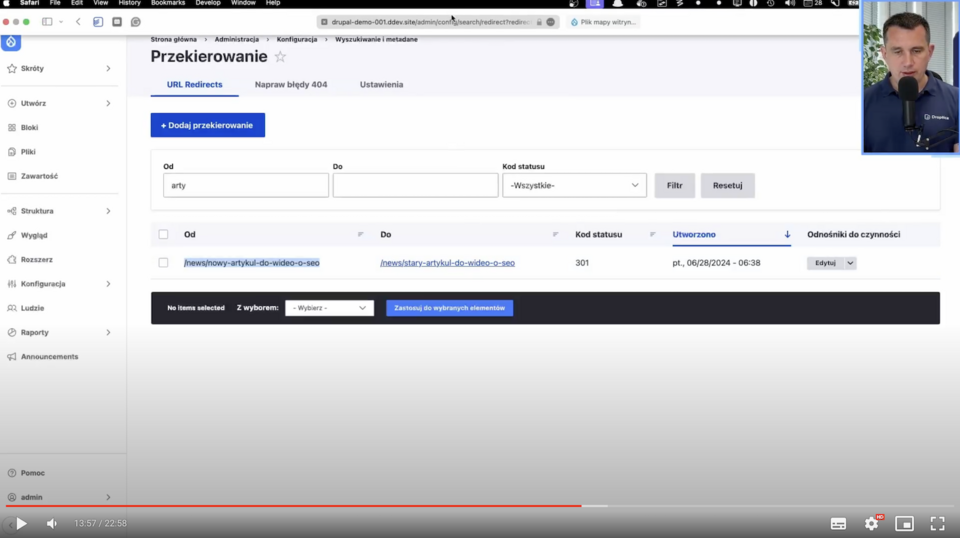This screenshot has width=960, height=538.
Task: Seek on the video progress bar
Action: (480, 506)
